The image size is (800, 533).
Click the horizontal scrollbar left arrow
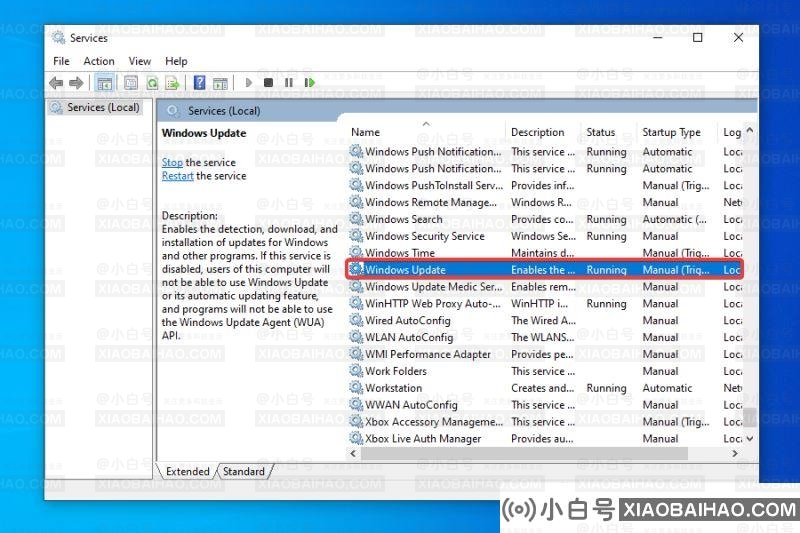pyautogui.click(x=353, y=453)
